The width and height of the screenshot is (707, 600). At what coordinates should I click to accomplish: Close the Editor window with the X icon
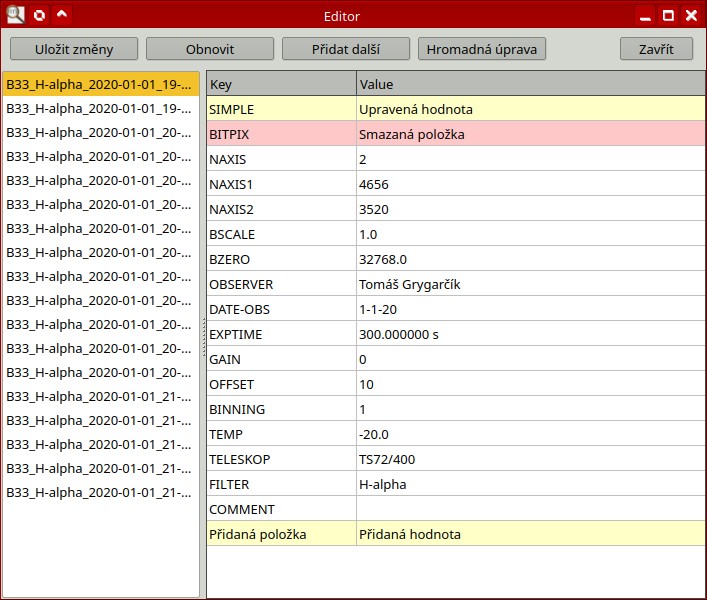[x=690, y=15]
